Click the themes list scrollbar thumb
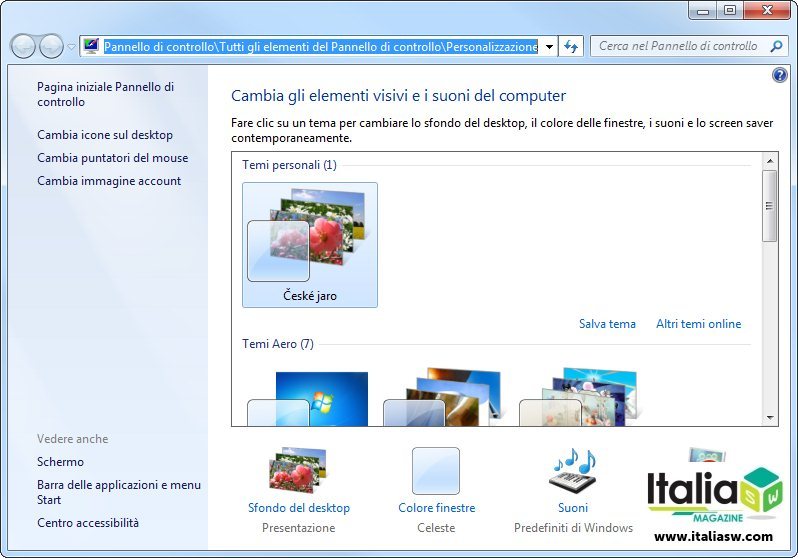The height and width of the screenshot is (558, 798). 770,206
